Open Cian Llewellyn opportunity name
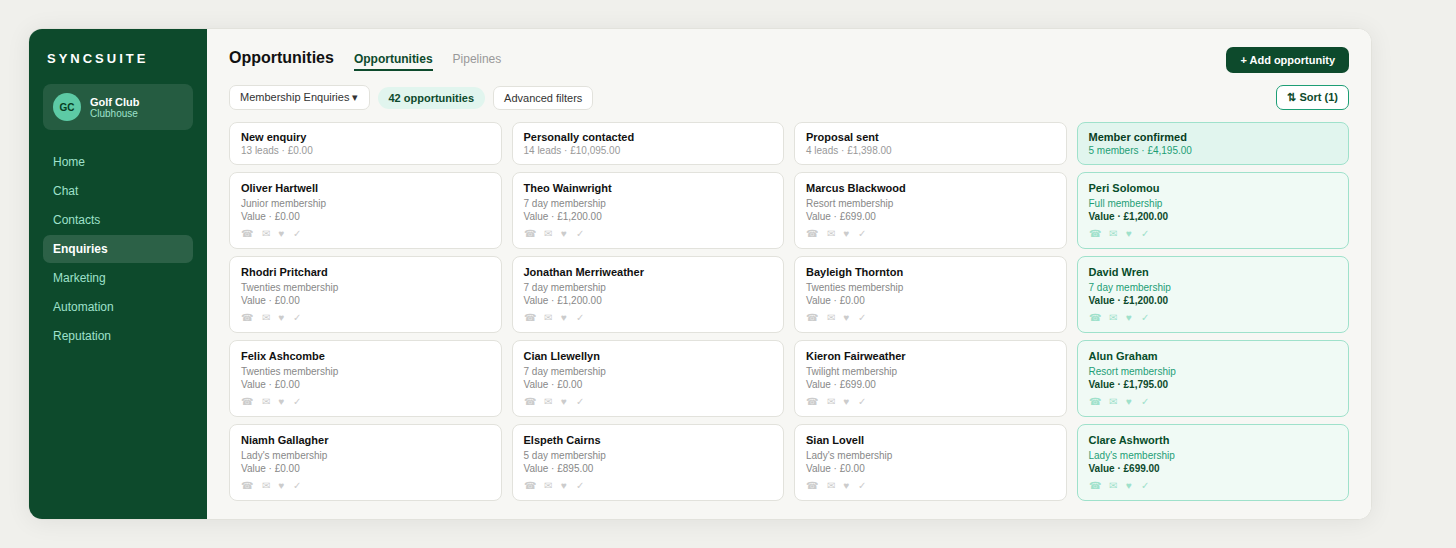The image size is (1456, 548). pos(562,356)
